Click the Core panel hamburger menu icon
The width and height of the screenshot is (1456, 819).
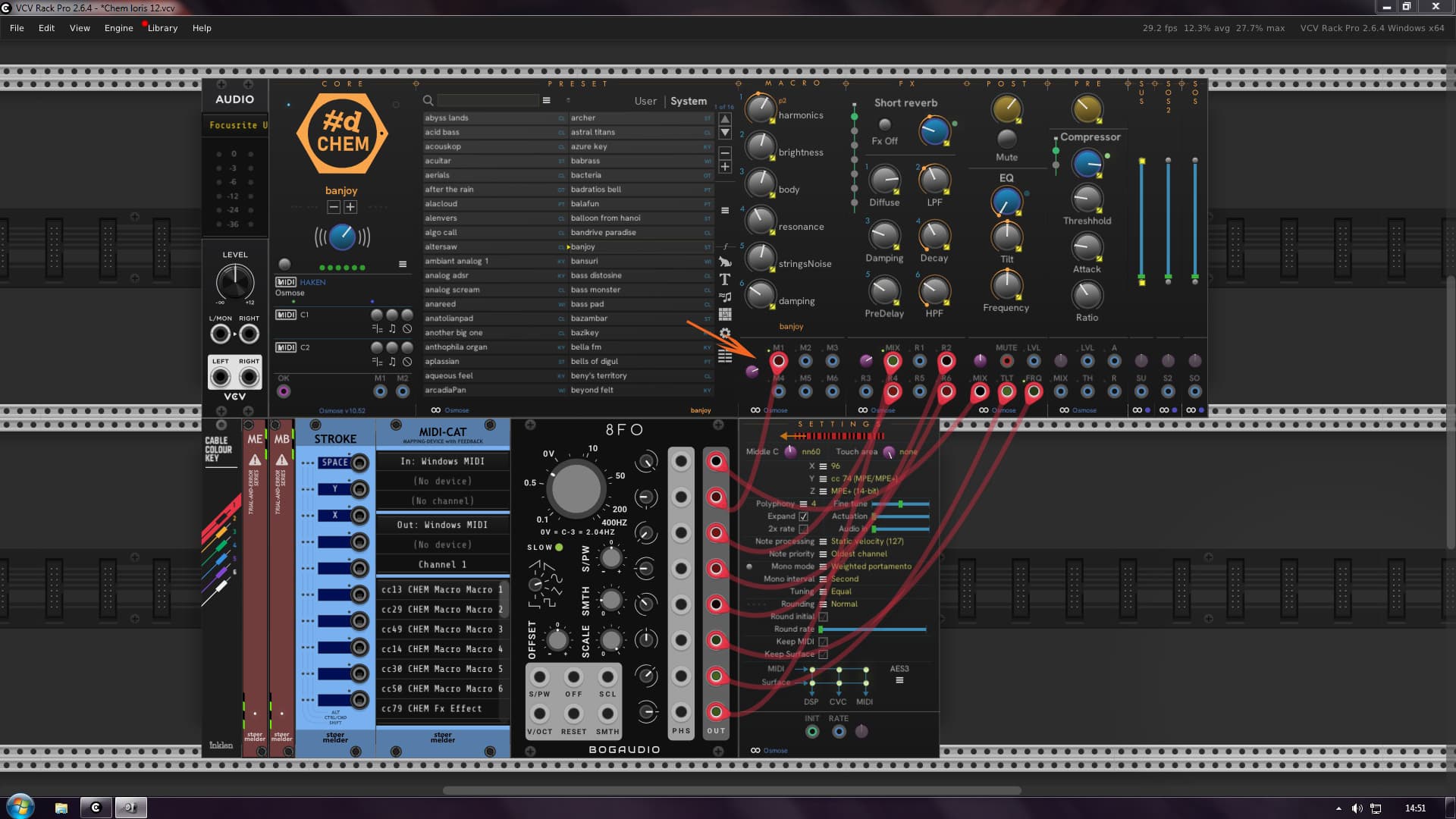[x=403, y=264]
